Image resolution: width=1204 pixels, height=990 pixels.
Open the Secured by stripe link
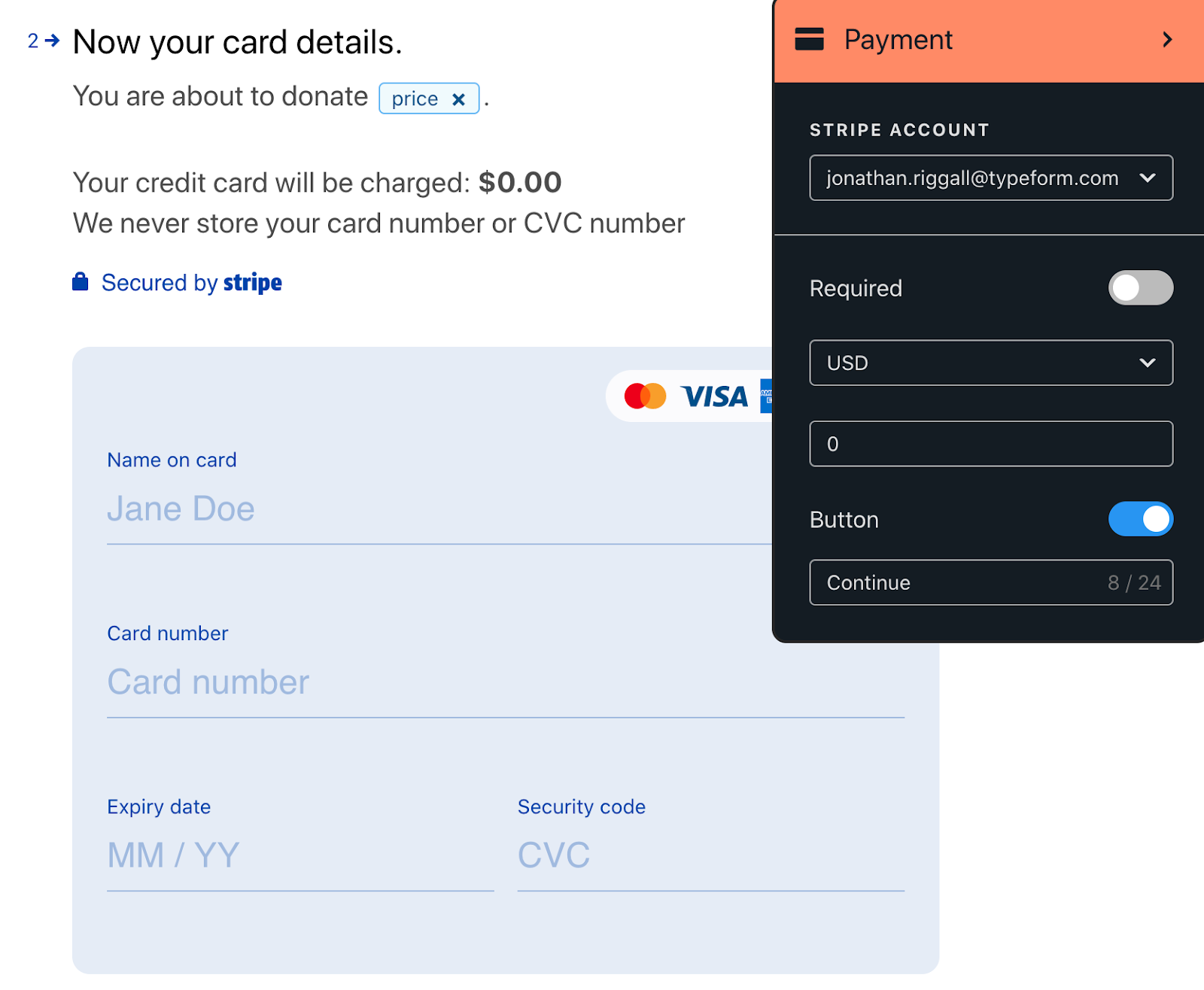(191, 283)
